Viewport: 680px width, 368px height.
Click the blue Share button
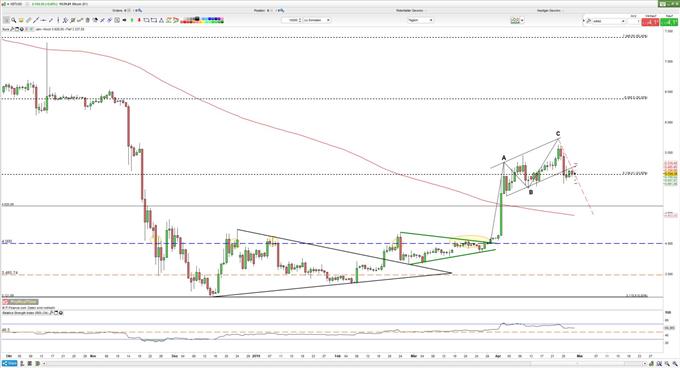pos(10,363)
